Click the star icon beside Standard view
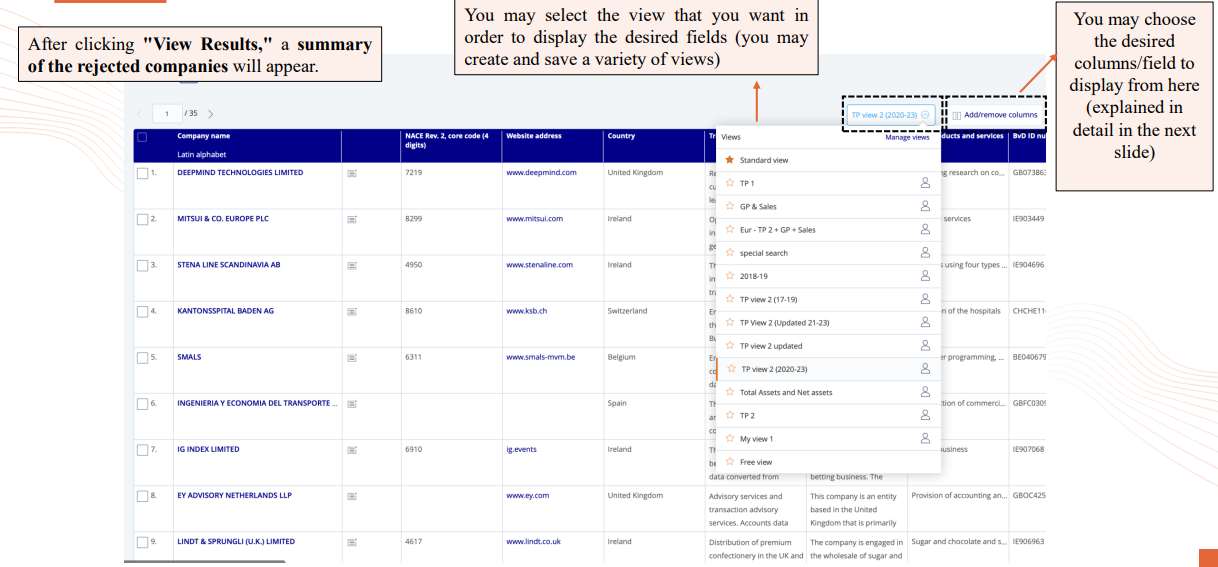This screenshot has width=1218, height=567. pos(730,160)
